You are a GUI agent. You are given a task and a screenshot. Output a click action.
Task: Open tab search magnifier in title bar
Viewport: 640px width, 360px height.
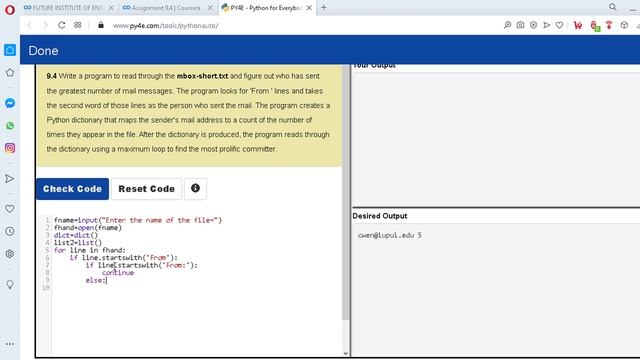pyautogui.click(x=613, y=7)
